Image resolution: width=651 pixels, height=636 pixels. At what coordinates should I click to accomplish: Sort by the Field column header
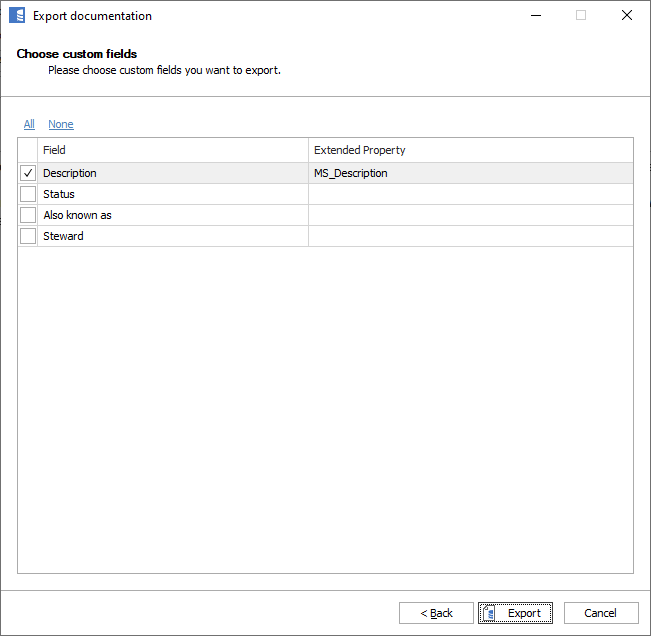coord(172,150)
